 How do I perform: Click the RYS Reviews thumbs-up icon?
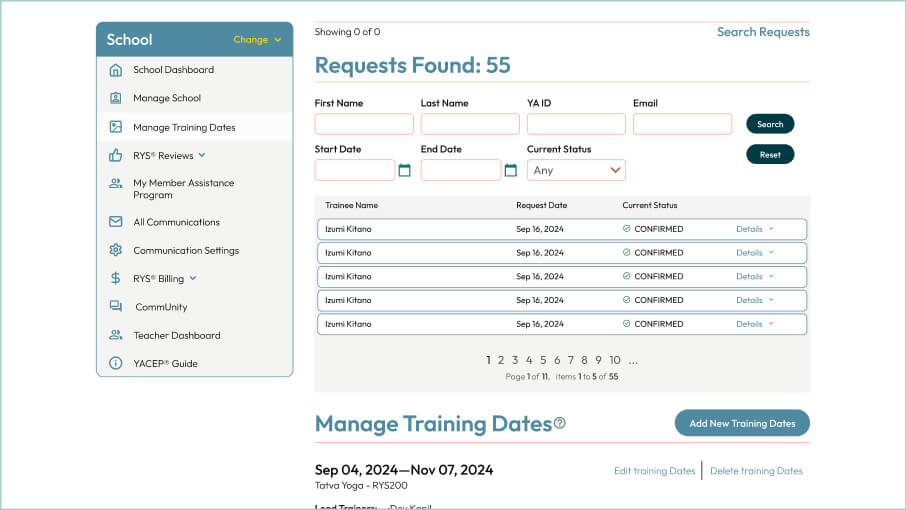115,155
